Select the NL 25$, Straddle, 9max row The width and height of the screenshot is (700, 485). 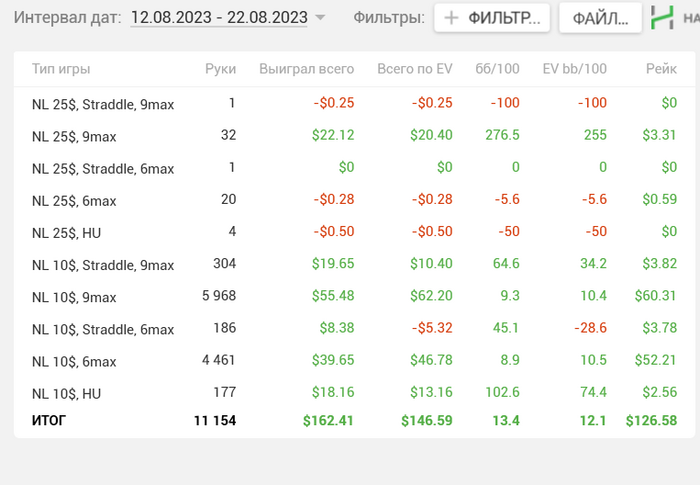pyautogui.click(x=103, y=104)
